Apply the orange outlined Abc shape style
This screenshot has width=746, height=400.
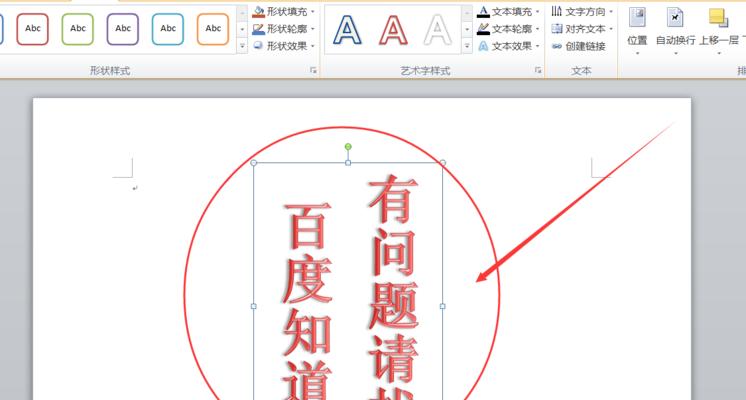point(213,29)
